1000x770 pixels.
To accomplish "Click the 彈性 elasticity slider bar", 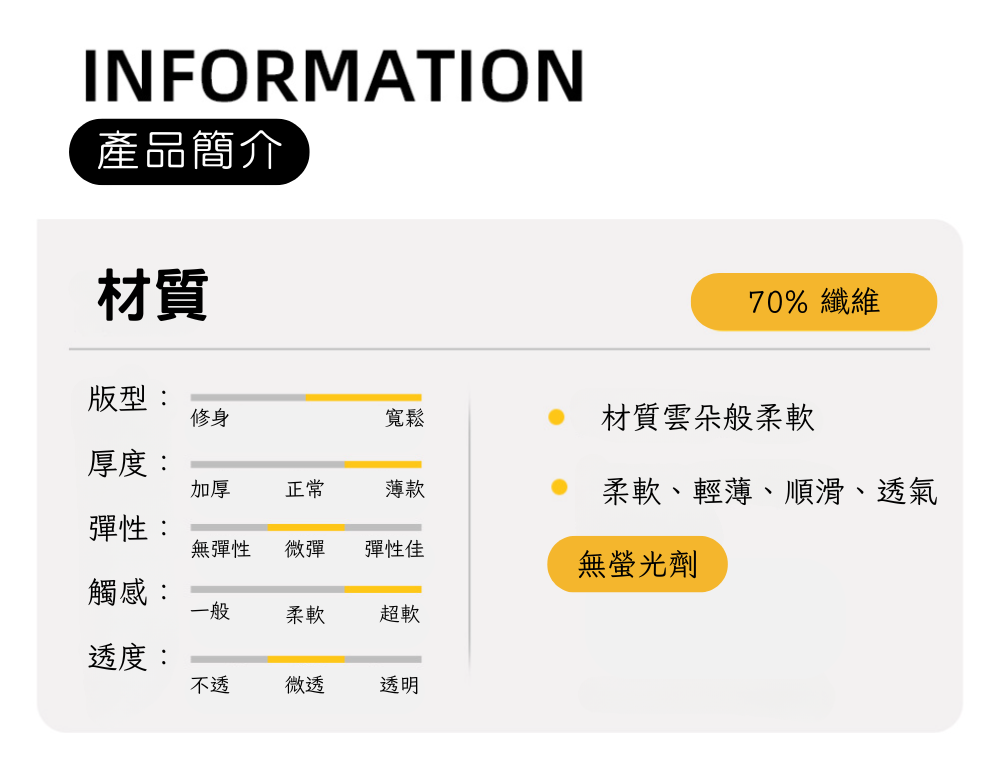I will pos(306,527).
